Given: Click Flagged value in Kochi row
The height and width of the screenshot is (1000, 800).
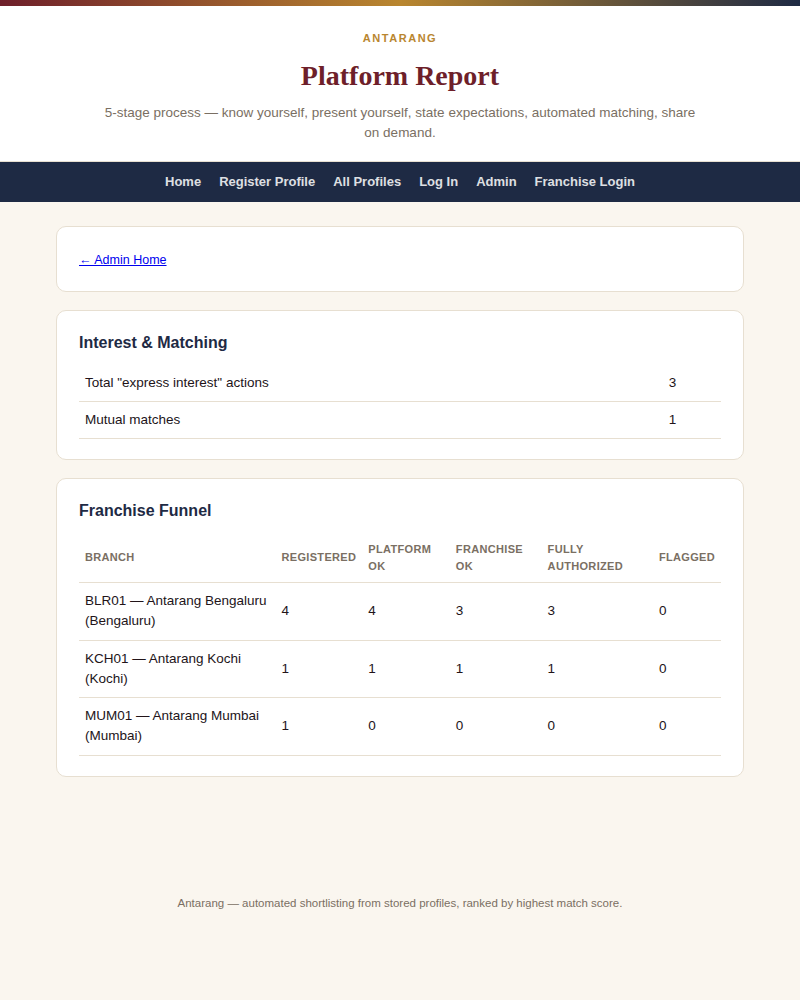Looking at the screenshot, I should point(663,669).
